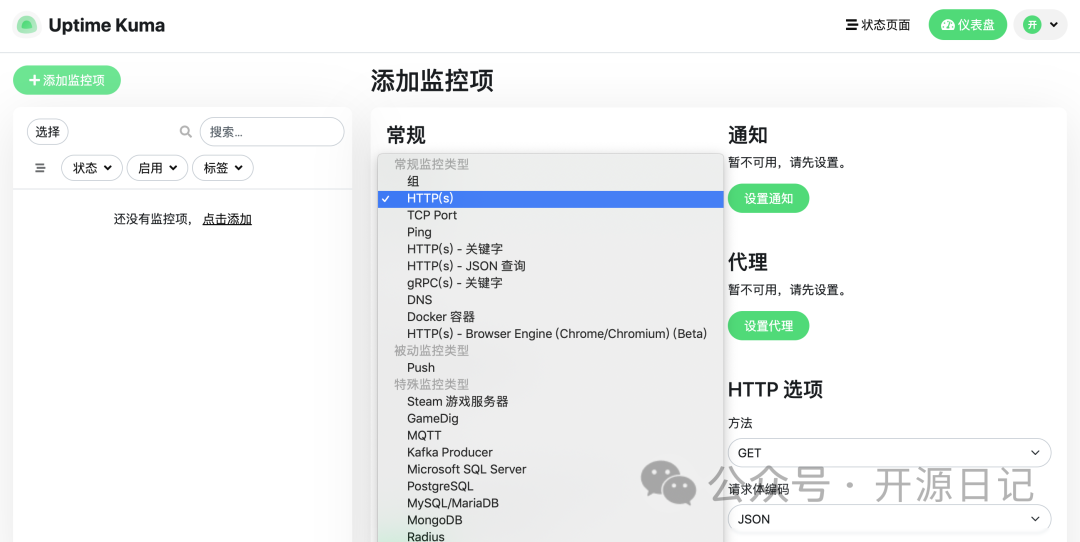Select HTTP(s) - JSON 查询 option

[551, 266]
